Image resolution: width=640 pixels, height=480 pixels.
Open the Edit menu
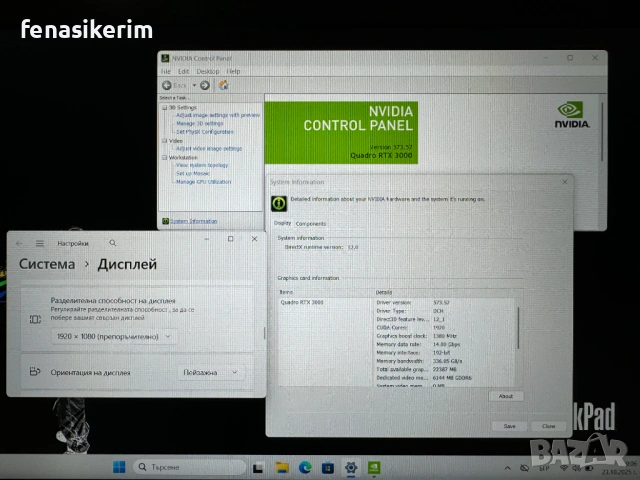tap(183, 71)
